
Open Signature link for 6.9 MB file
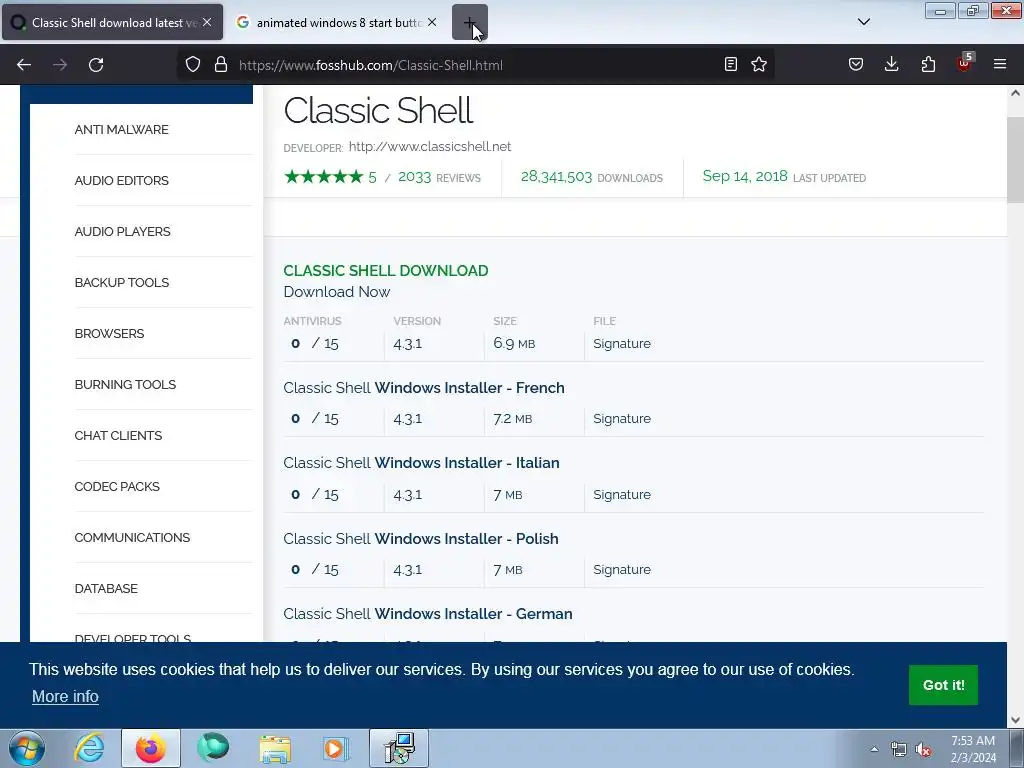(622, 344)
